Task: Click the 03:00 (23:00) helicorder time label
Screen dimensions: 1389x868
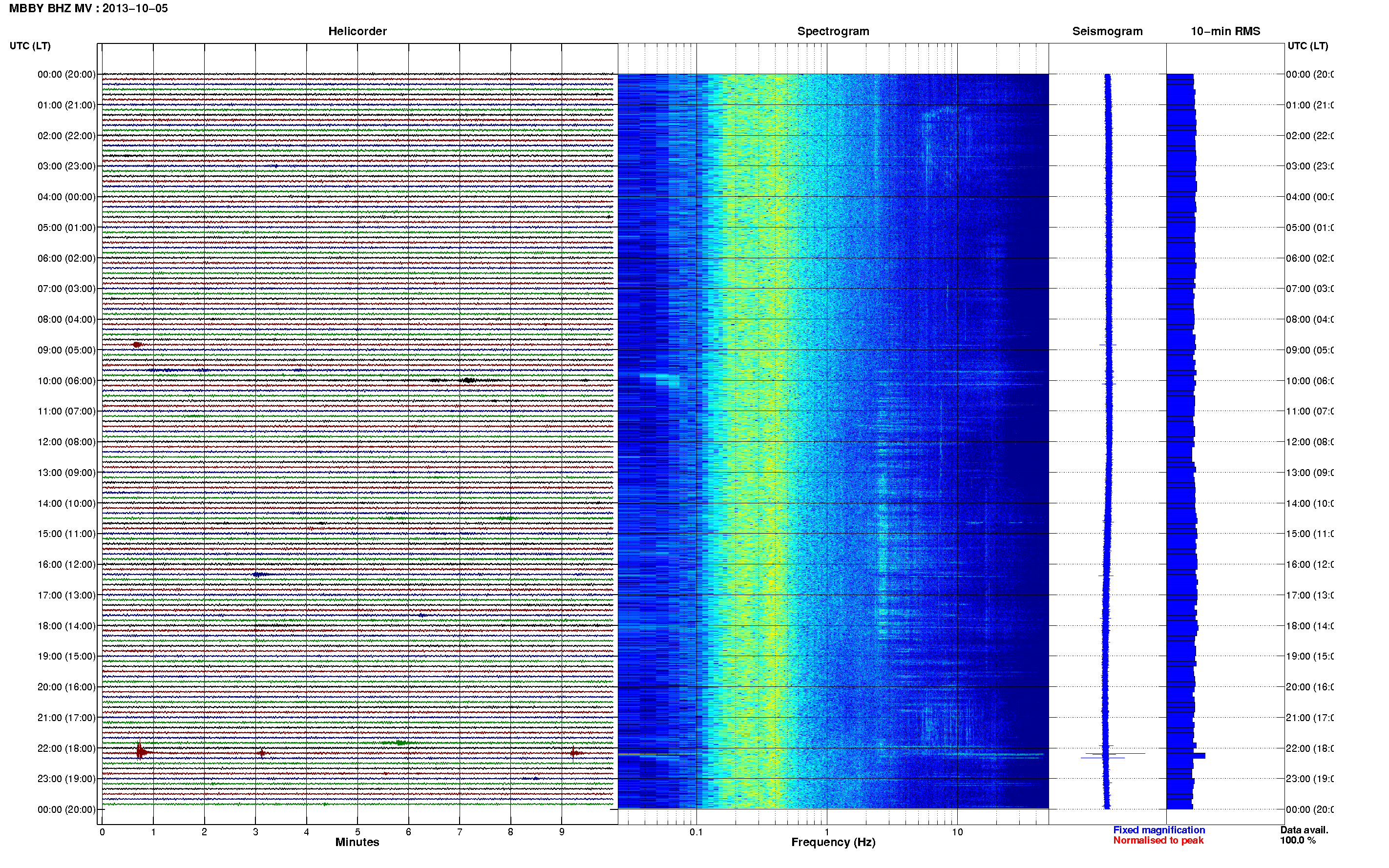Action: 66,166
